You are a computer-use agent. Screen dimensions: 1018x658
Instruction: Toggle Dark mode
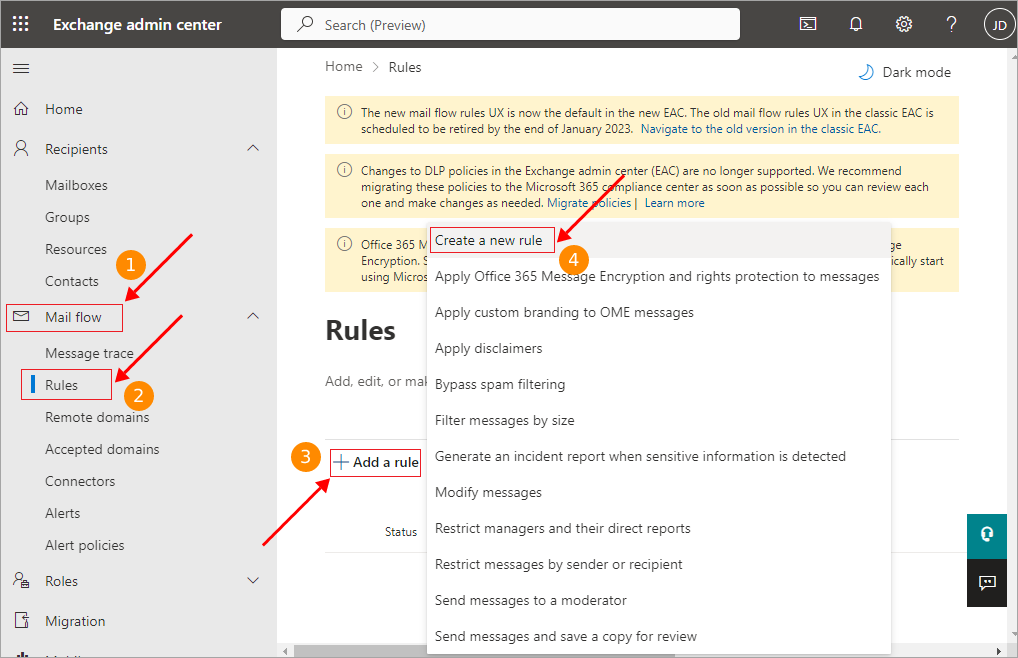(x=904, y=72)
